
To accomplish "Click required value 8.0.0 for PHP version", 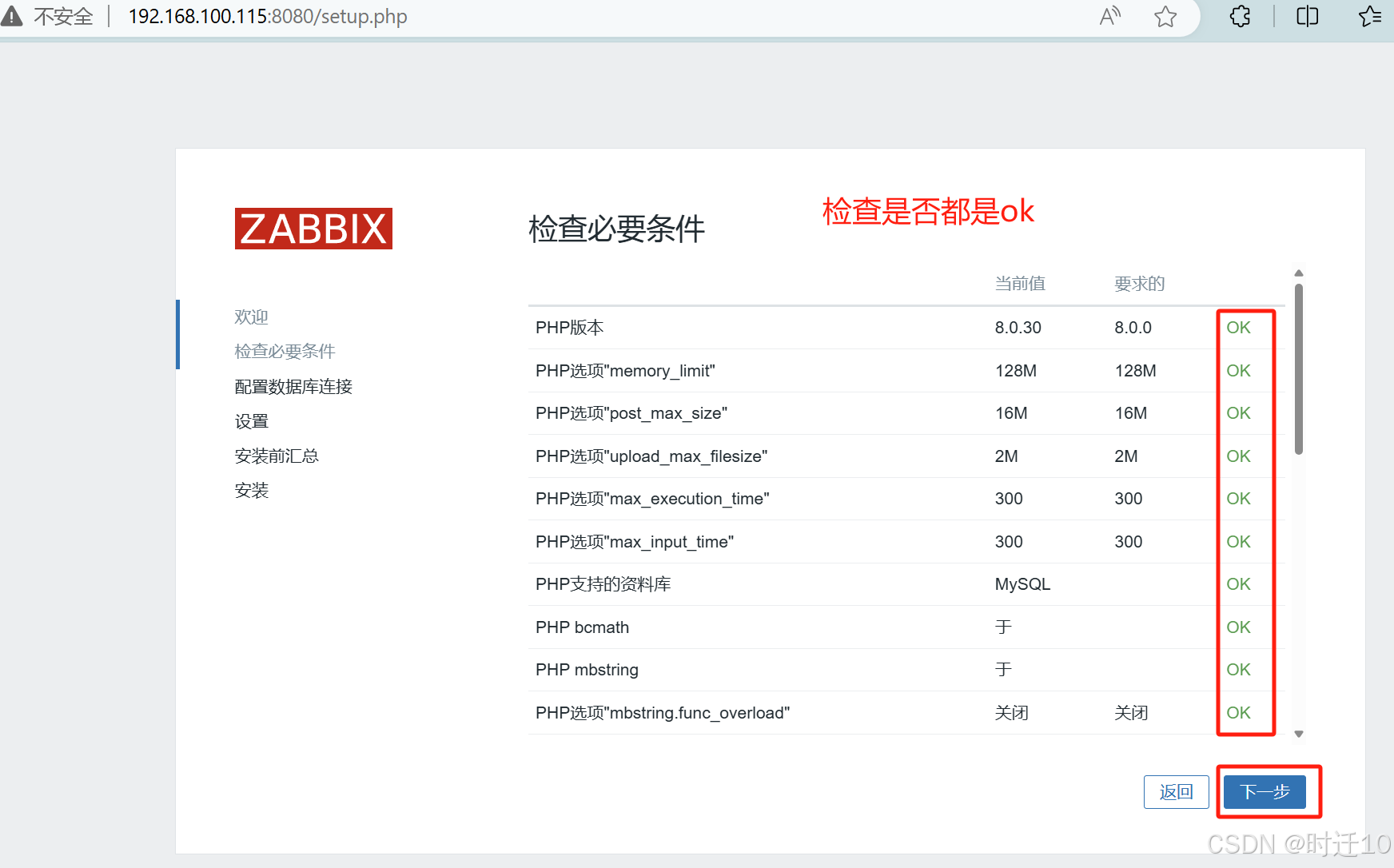I will pos(1133,328).
